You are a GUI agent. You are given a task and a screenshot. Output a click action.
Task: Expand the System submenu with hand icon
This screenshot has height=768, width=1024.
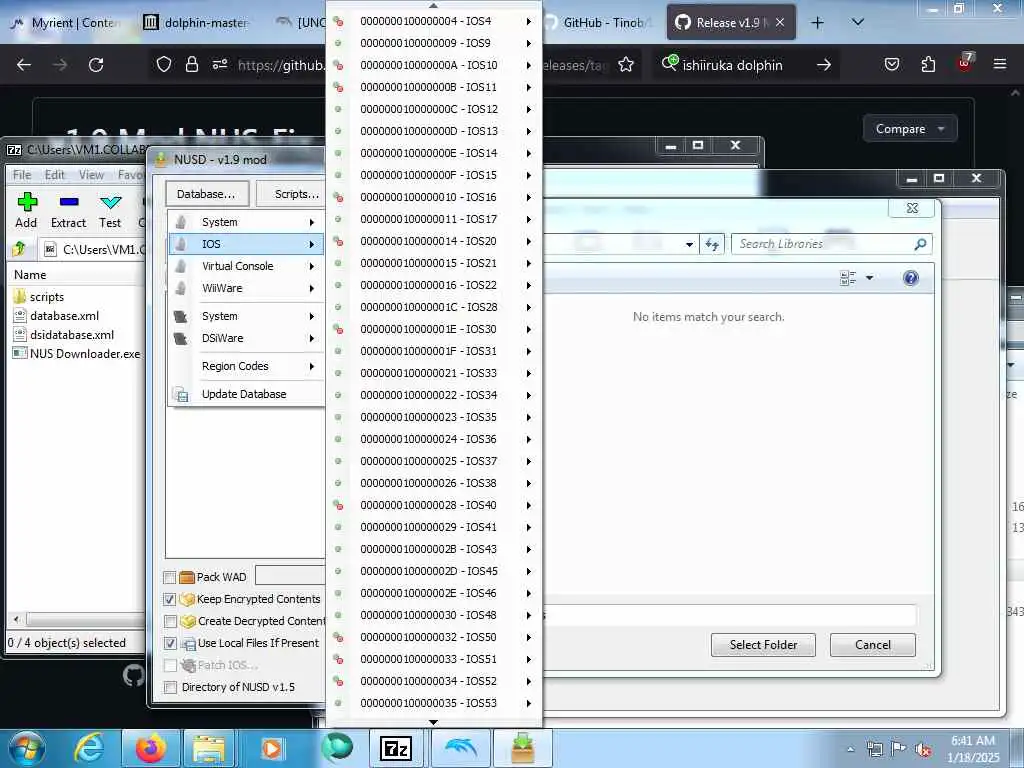[x=246, y=222]
